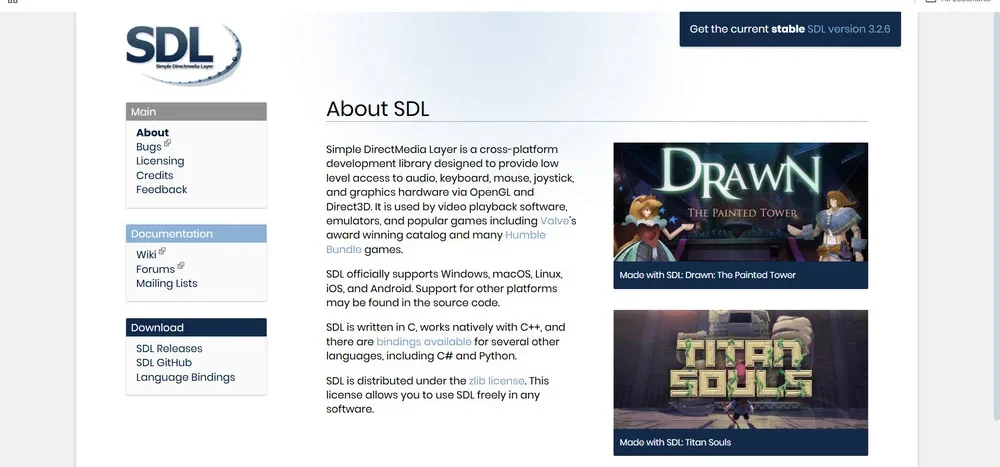Click the Drawn: The Painted Tower image
The width and height of the screenshot is (1000, 467).
[740, 202]
